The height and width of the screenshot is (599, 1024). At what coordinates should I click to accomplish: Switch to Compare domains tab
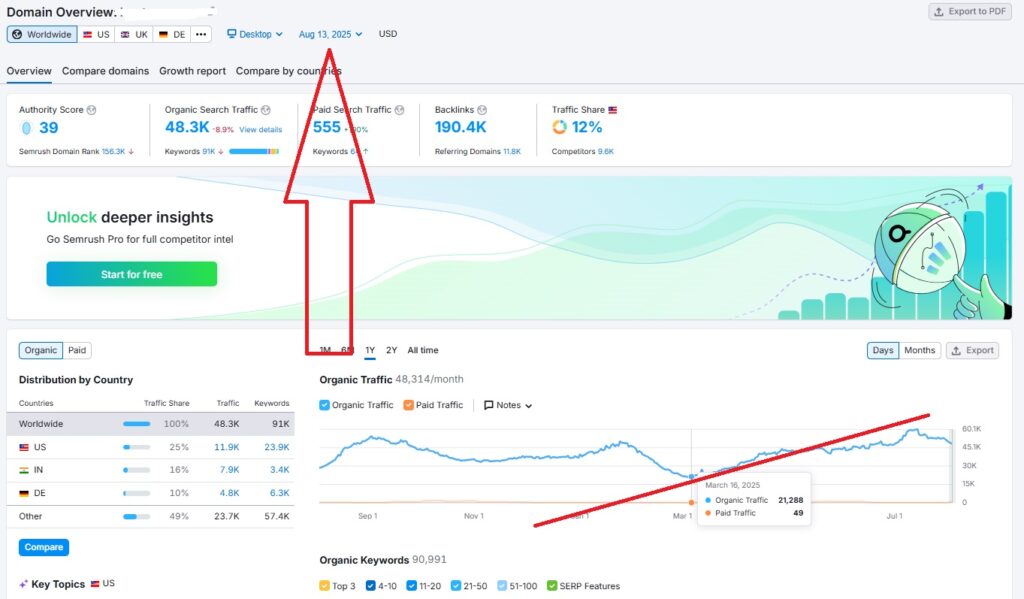(x=105, y=71)
